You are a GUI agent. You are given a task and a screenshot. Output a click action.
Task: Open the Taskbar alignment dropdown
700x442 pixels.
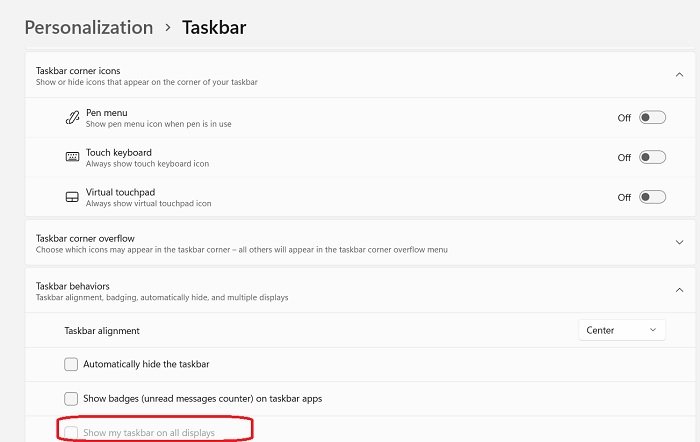coord(622,330)
